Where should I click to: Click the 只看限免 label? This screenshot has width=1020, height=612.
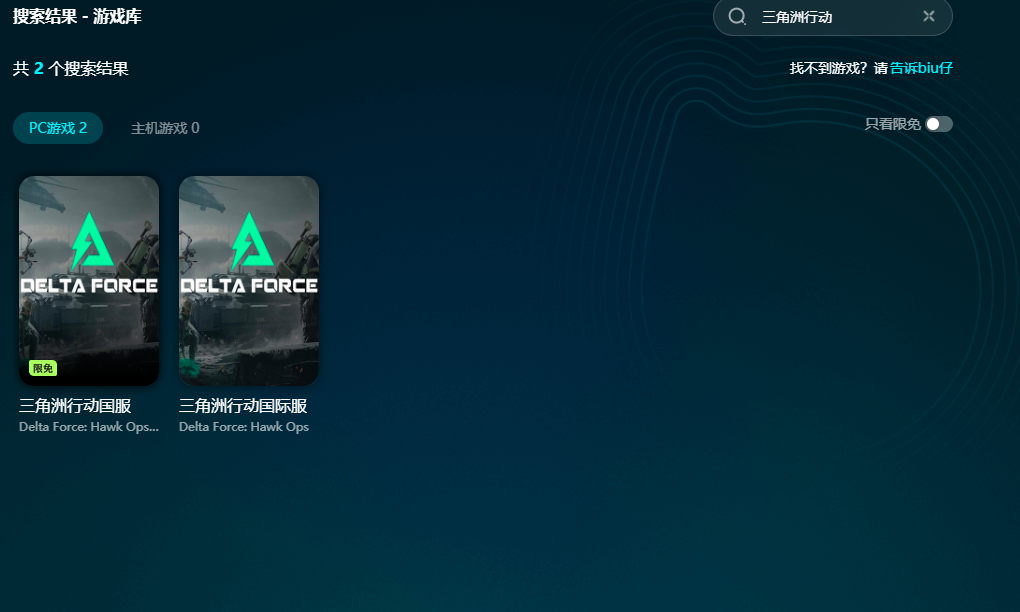coord(892,124)
